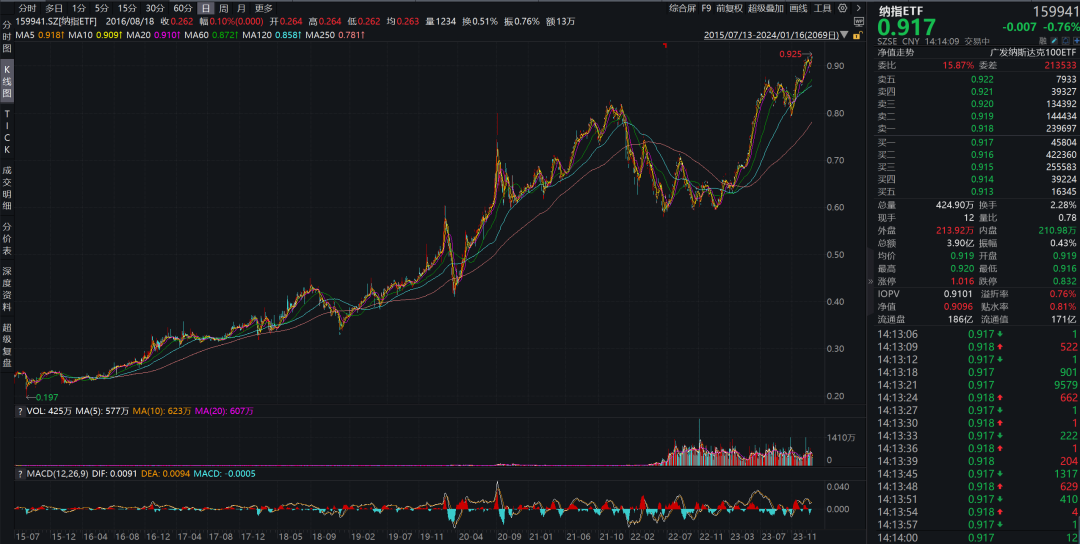
Task: Click the 融 margin trading icon
Action: 1043,41
